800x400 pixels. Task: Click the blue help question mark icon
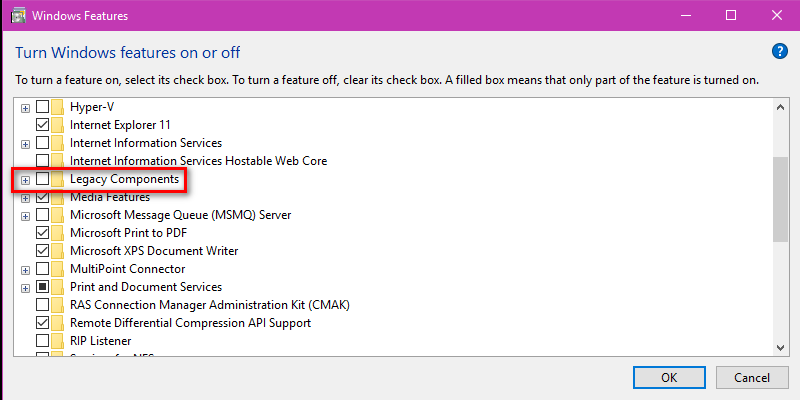click(780, 52)
